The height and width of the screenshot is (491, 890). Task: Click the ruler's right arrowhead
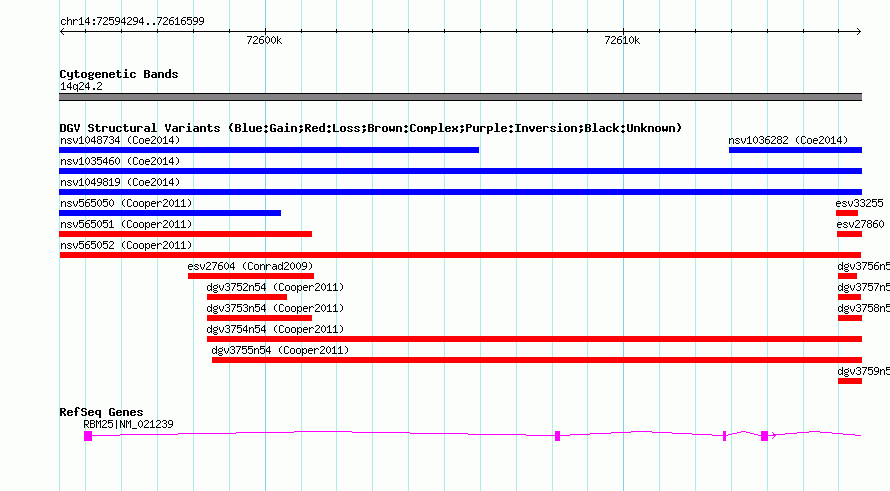pos(859,32)
